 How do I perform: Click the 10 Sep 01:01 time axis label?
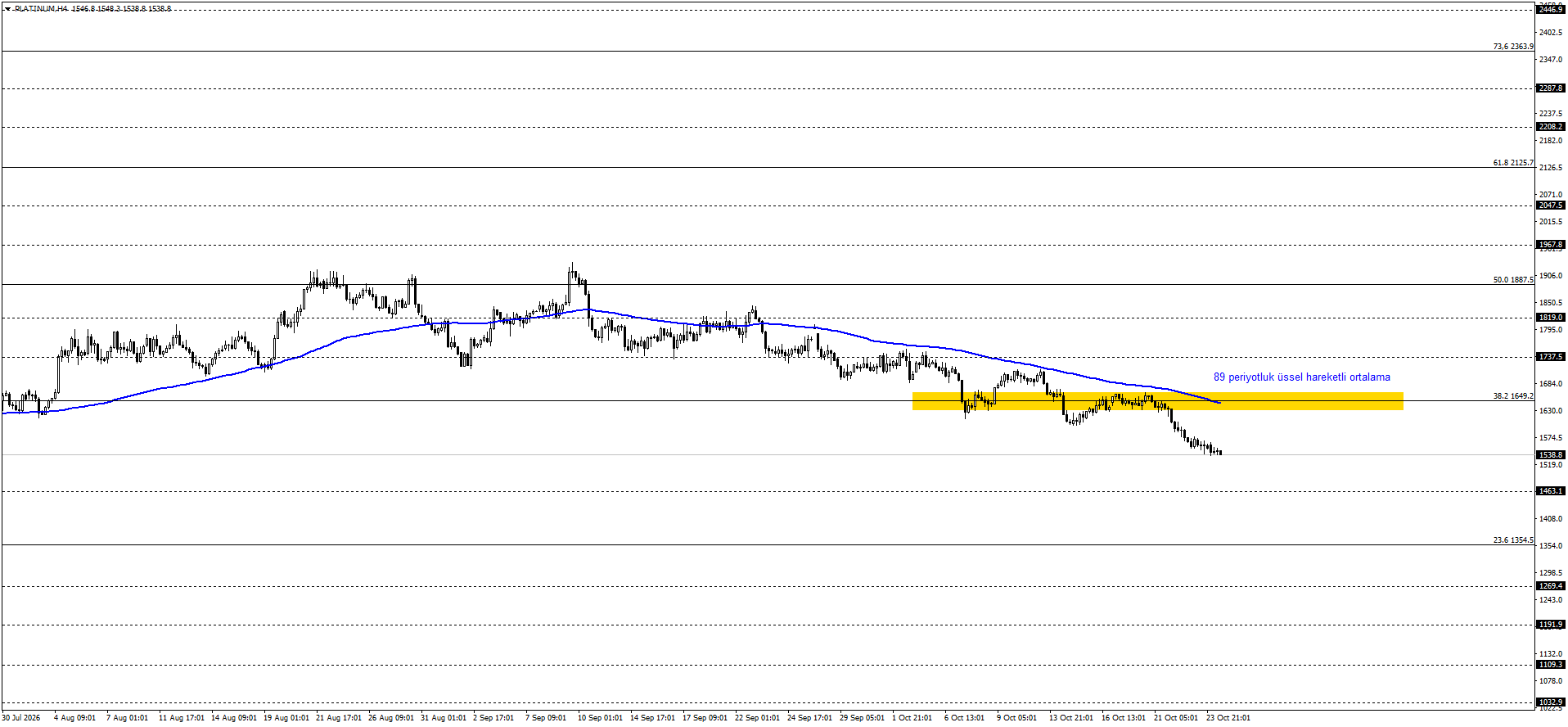pyautogui.click(x=600, y=718)
